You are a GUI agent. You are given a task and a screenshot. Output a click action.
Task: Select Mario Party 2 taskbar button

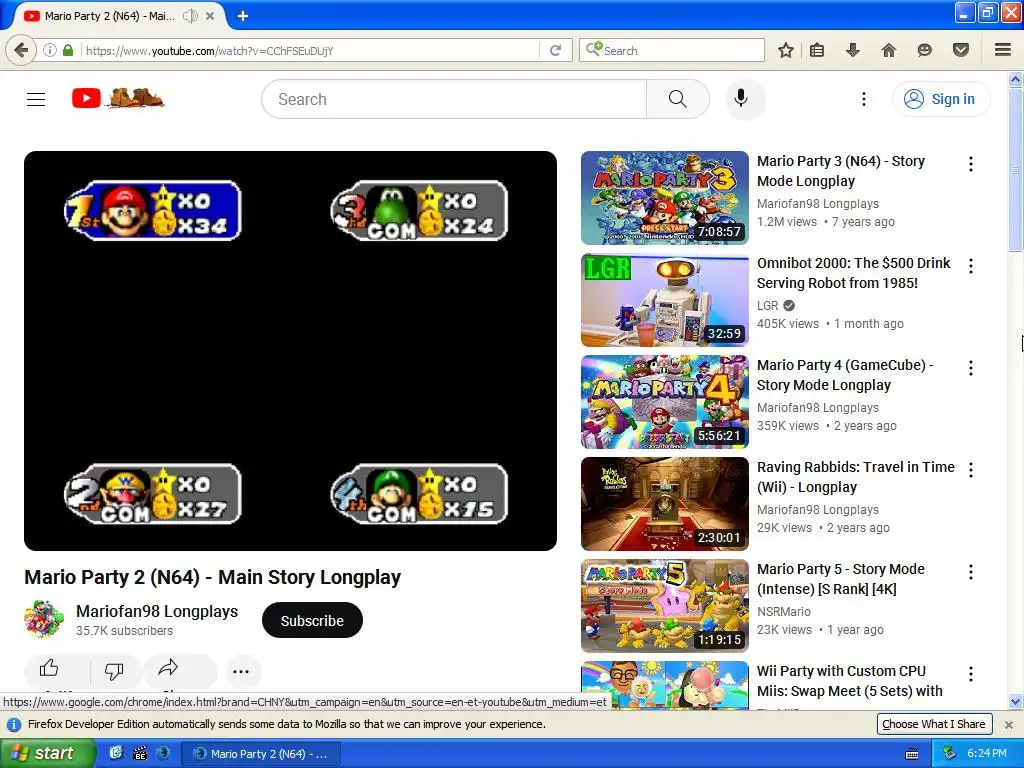coord(261,754)
